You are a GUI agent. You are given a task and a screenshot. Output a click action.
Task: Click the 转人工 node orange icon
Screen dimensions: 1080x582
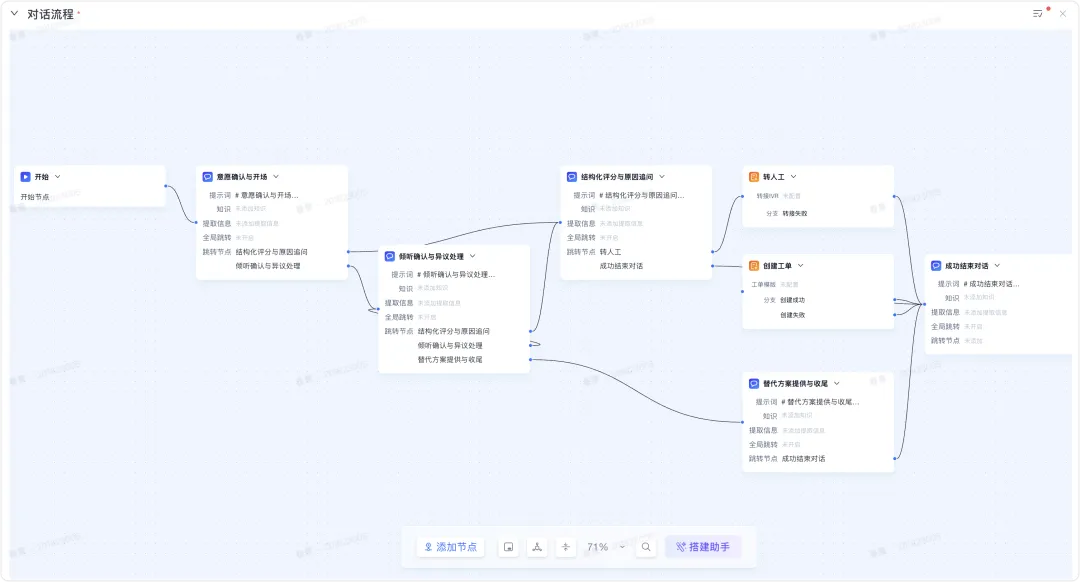tap(754, 177)
